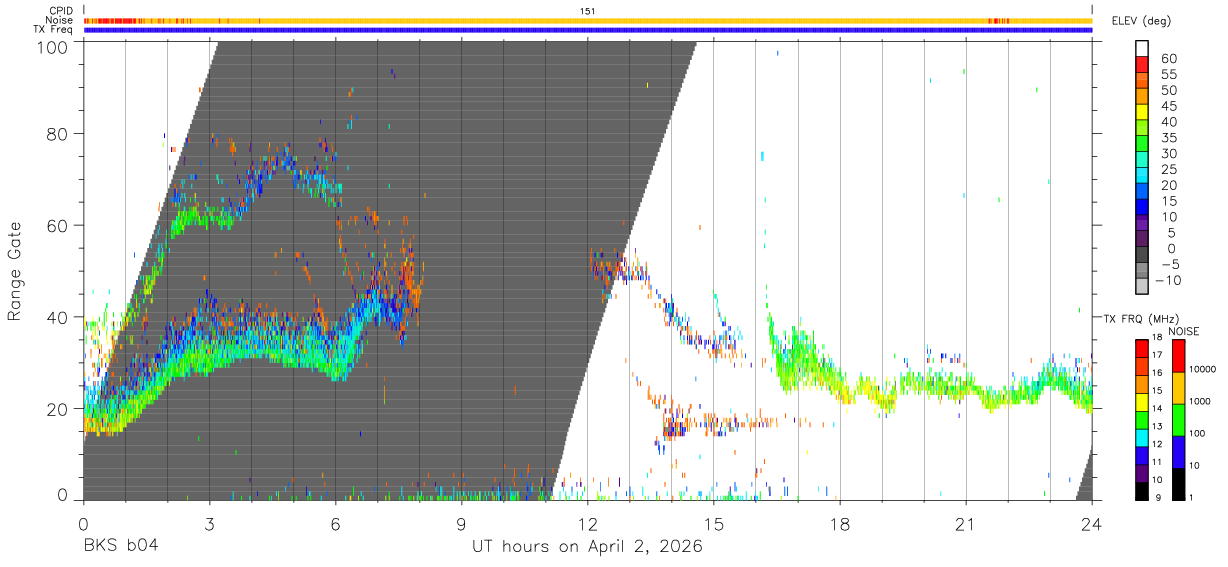This screenshot has width=1228, height=567.
Task: Click the range gate tick label '40'
Action: 58,317
